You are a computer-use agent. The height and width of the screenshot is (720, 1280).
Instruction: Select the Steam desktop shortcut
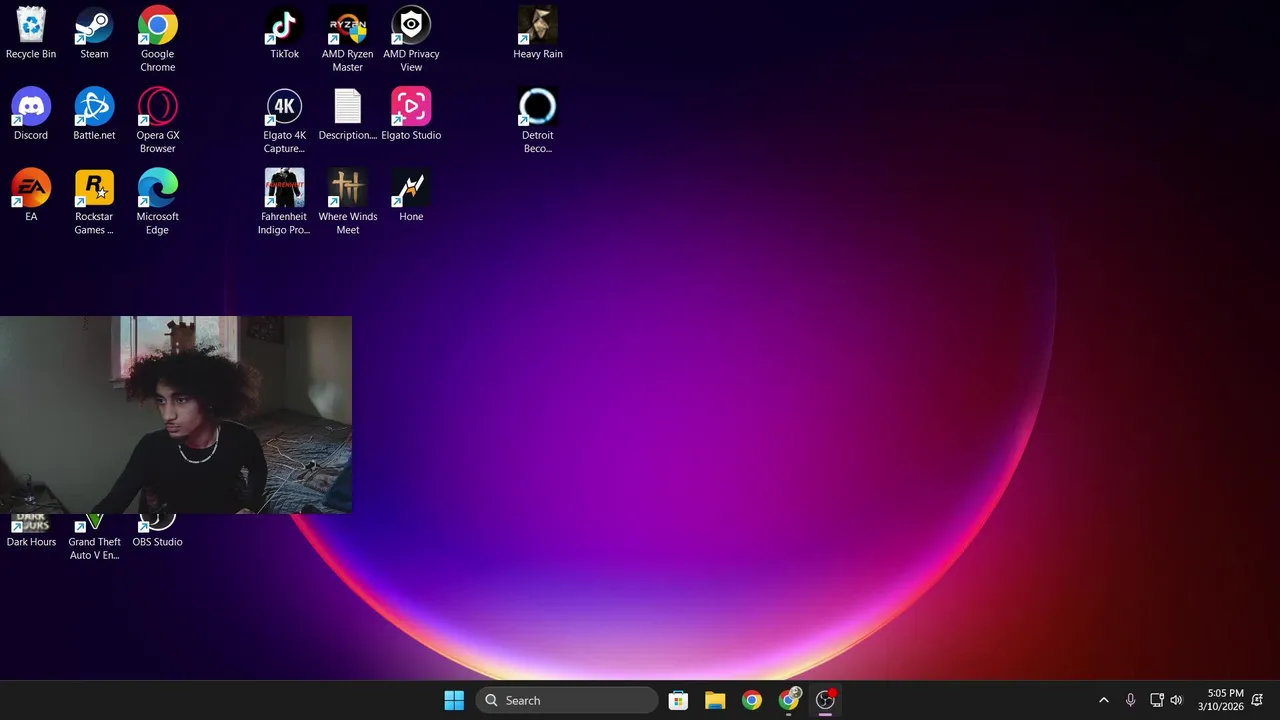coord(94,33)
